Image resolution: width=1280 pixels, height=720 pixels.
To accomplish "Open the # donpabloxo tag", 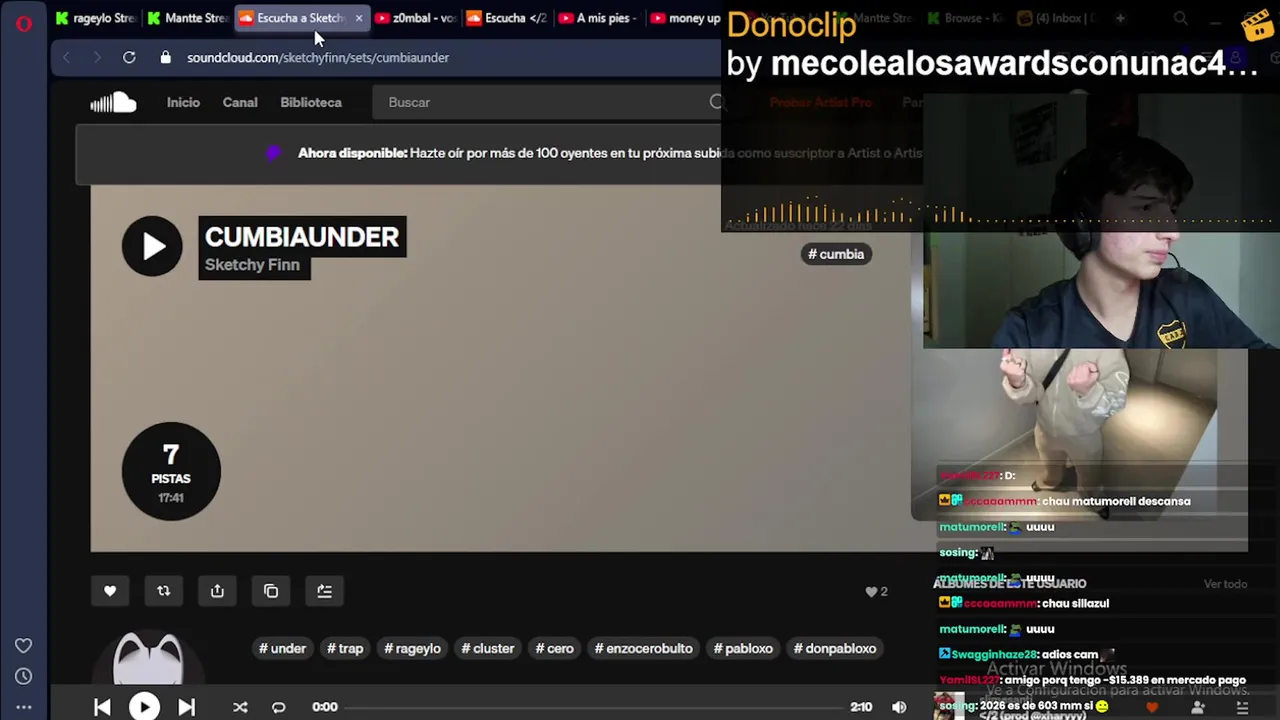I will click(835, 648).
